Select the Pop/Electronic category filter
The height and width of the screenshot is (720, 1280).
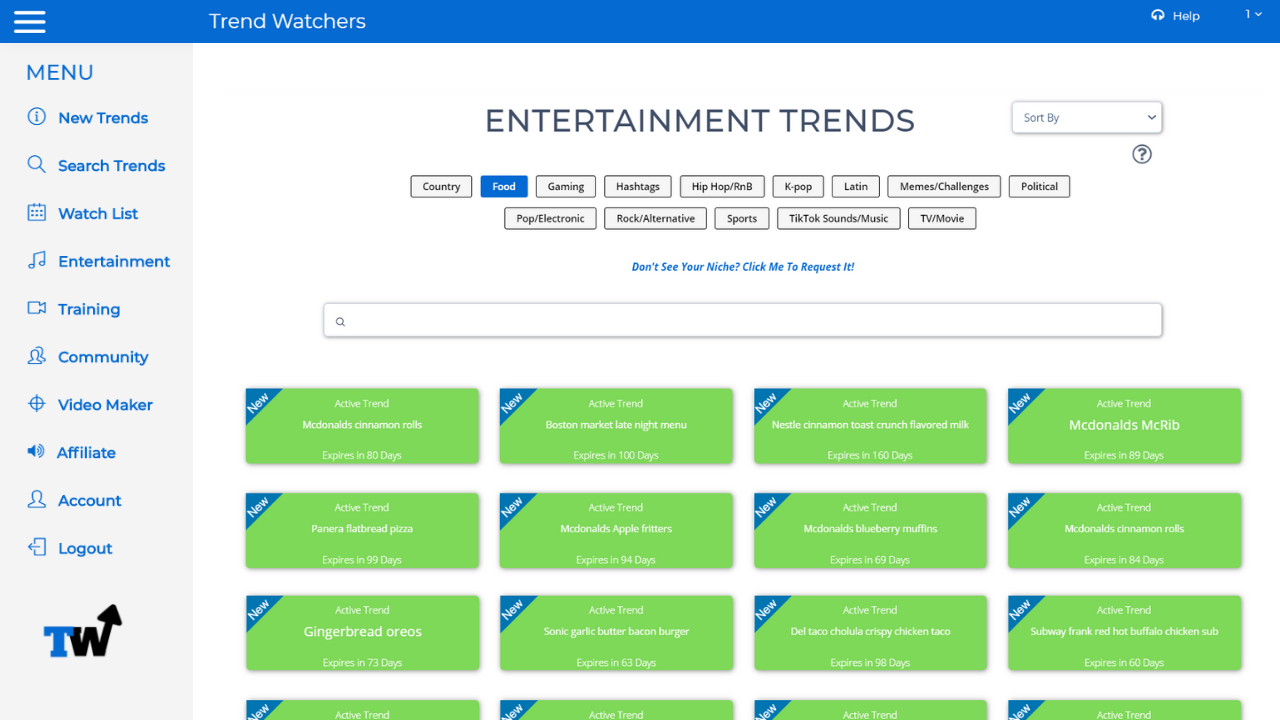(550, 218)
